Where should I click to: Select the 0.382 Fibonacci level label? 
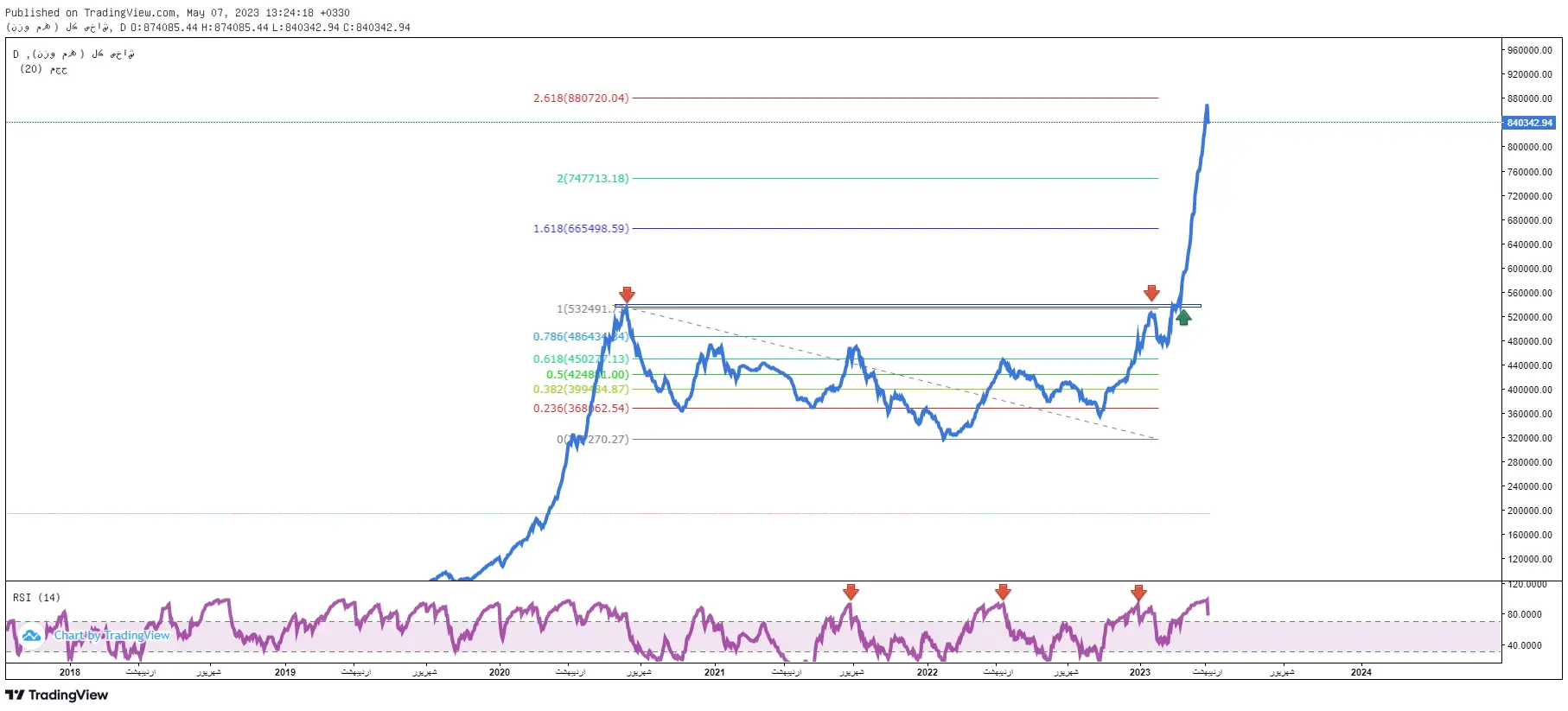[x=581, y=390]
